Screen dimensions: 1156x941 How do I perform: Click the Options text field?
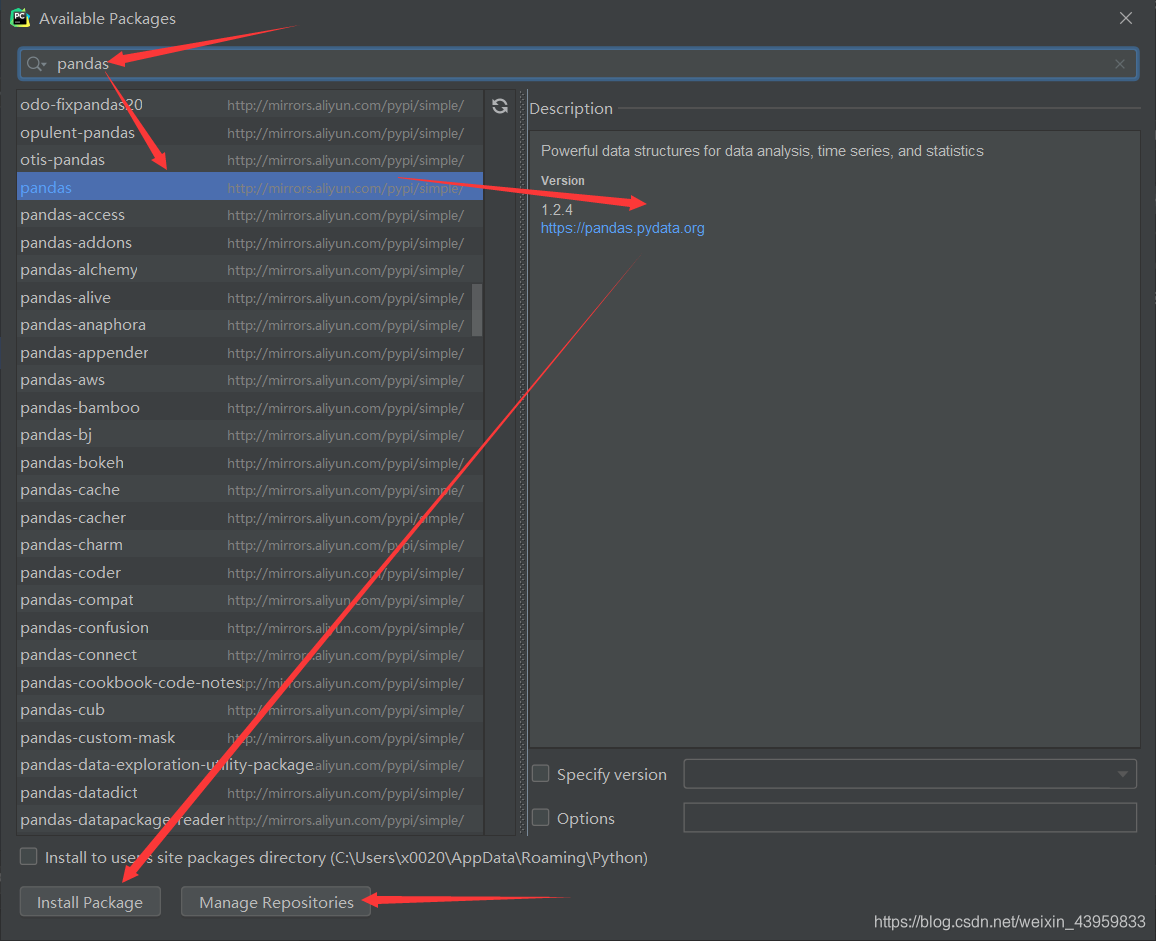tap(910, 818)
